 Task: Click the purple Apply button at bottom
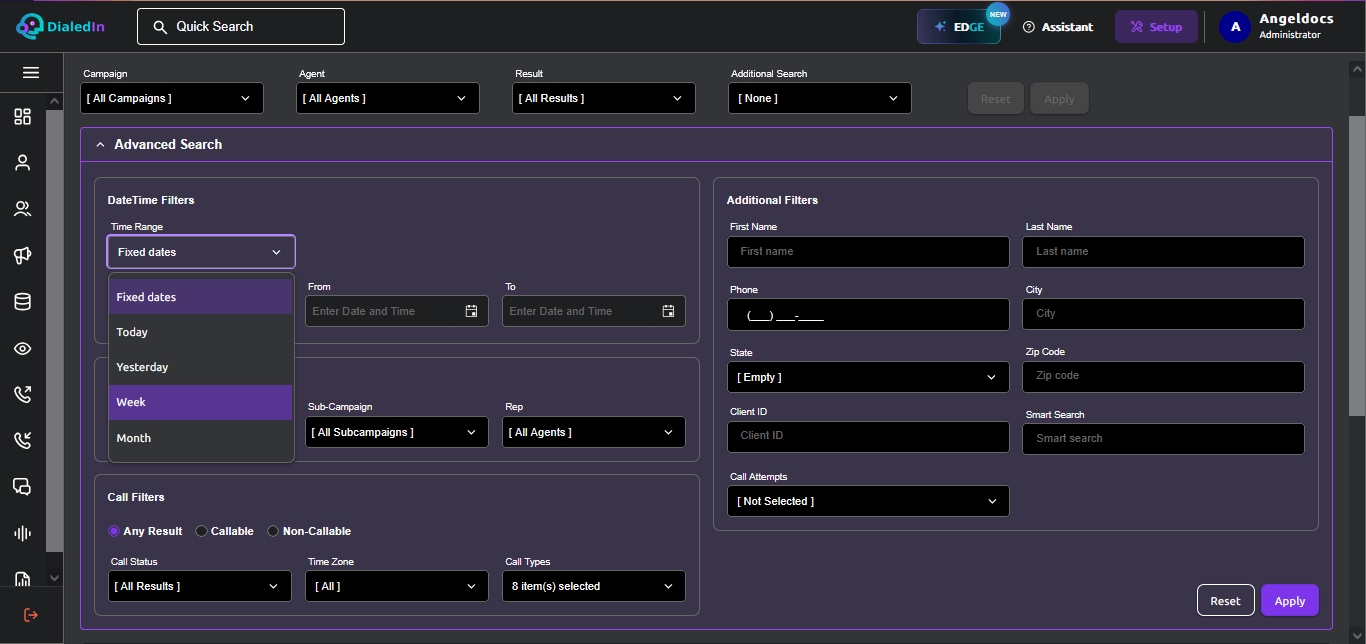(x=1289, y=600)
